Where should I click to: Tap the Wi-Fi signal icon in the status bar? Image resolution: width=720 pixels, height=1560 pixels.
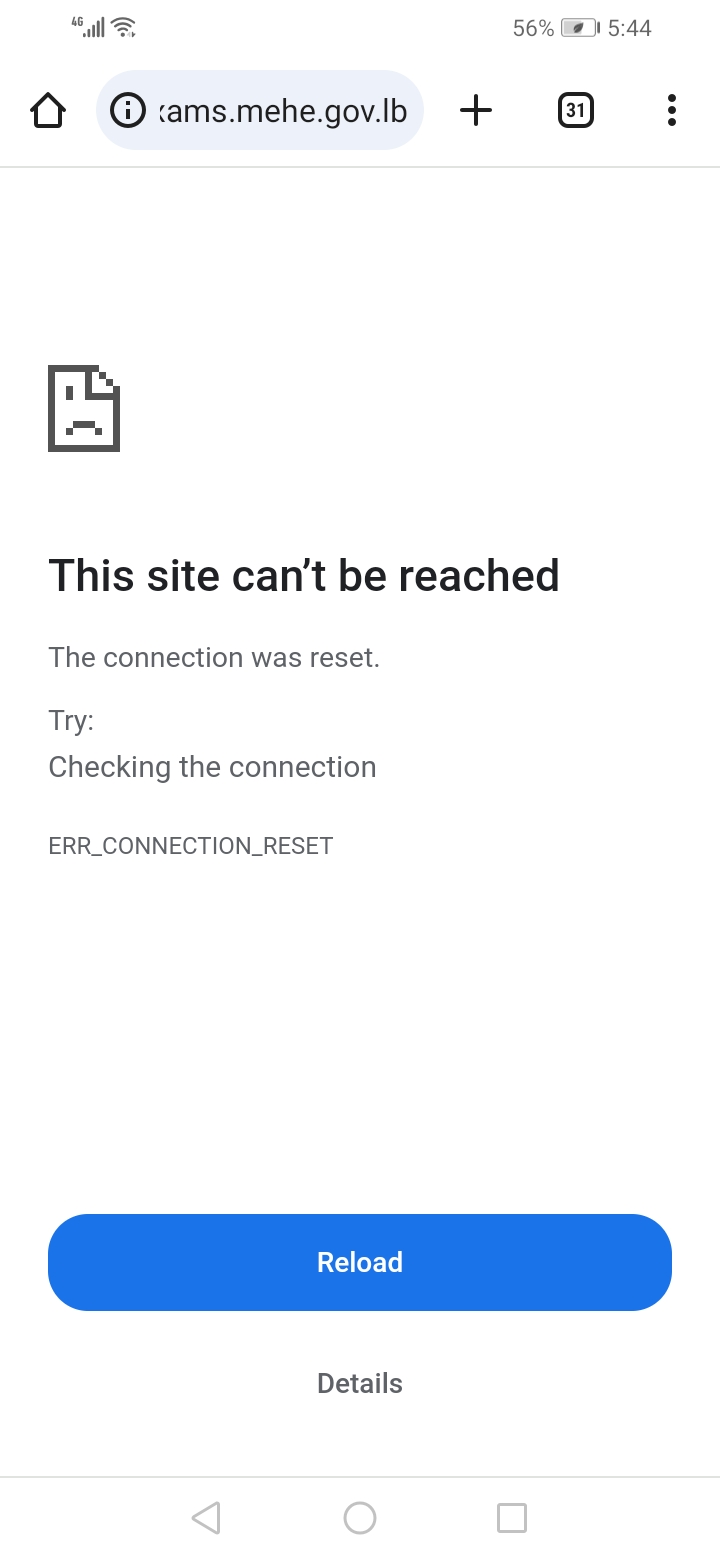coord(124,28)
